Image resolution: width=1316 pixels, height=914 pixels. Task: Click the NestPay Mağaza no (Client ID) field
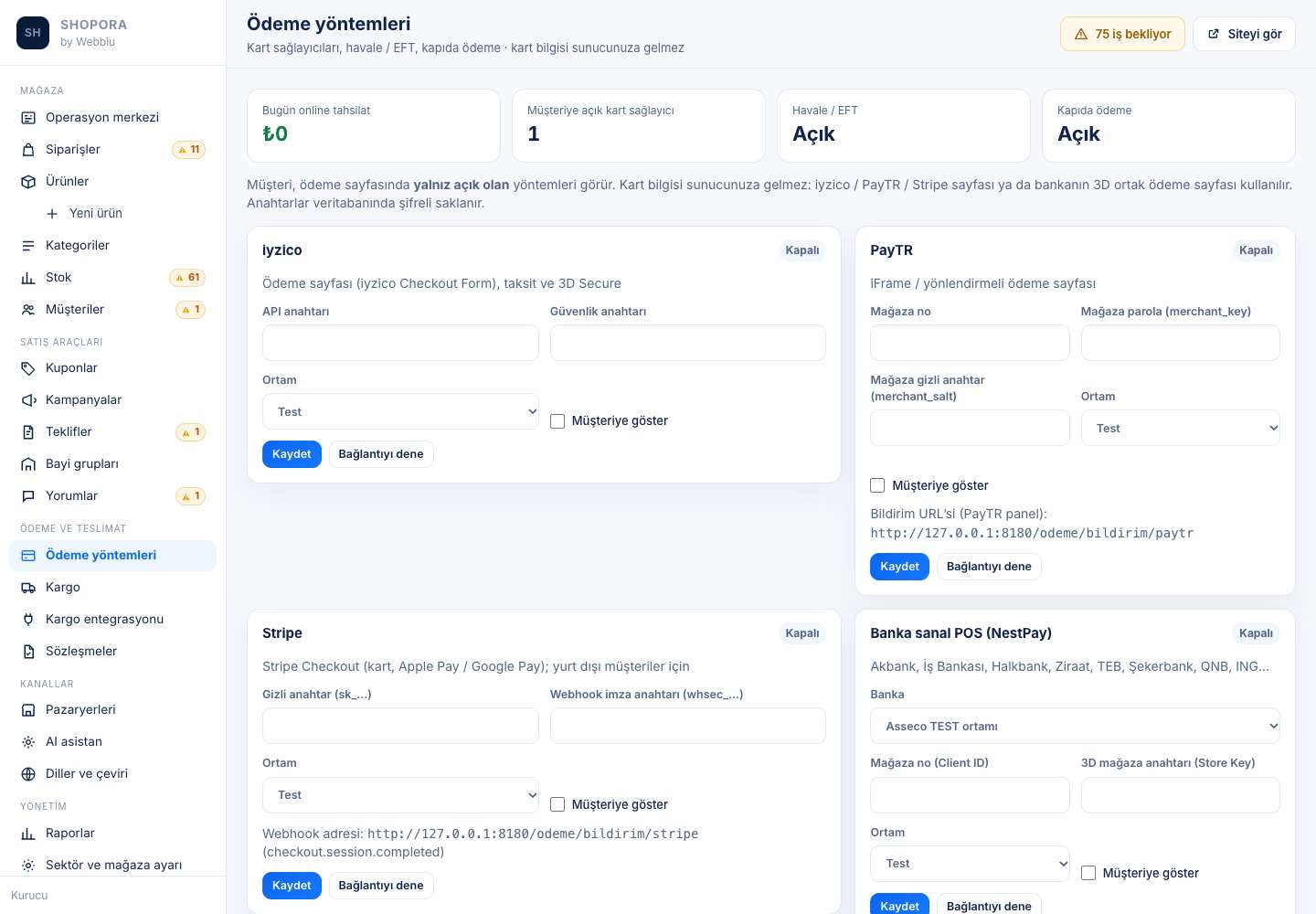pos(970,795)
